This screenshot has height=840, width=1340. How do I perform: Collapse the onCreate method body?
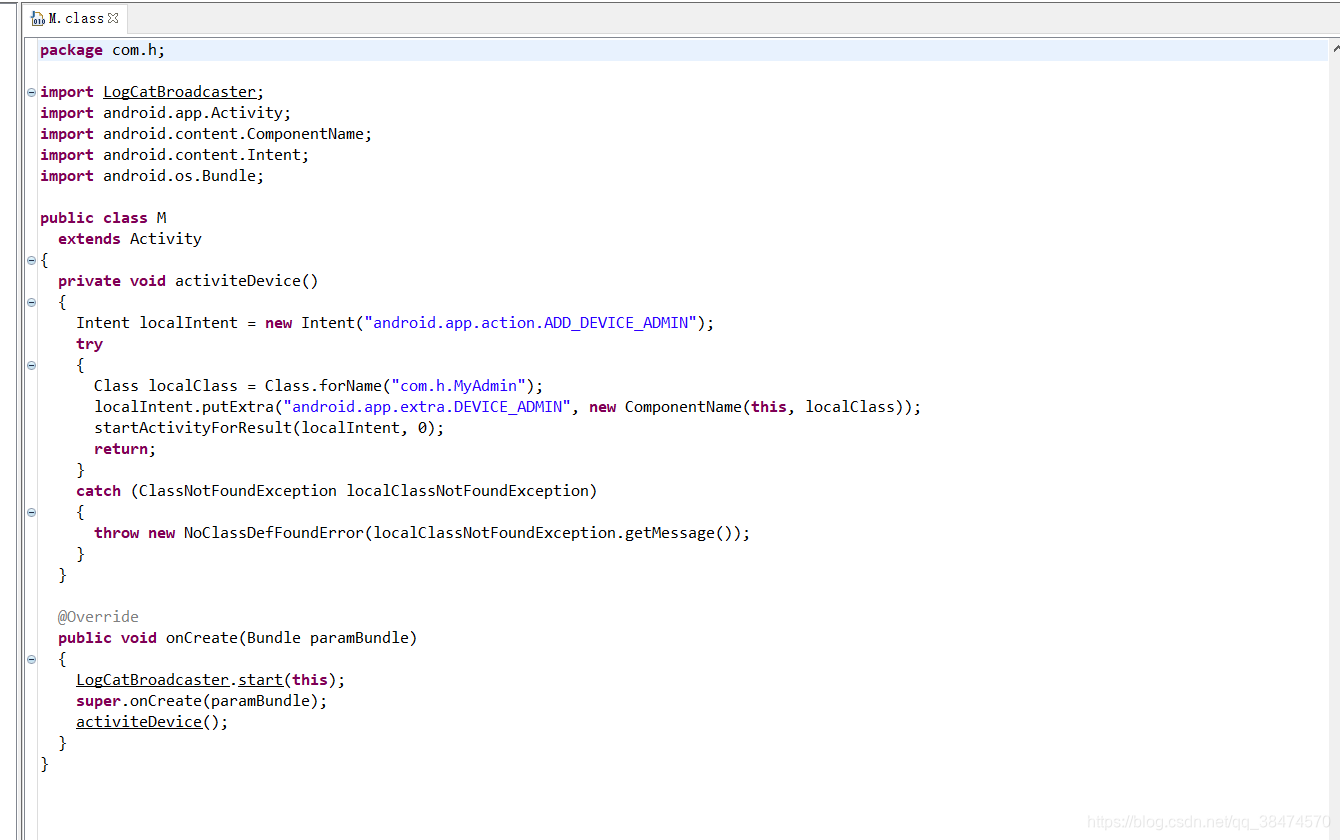coord(32,659)
